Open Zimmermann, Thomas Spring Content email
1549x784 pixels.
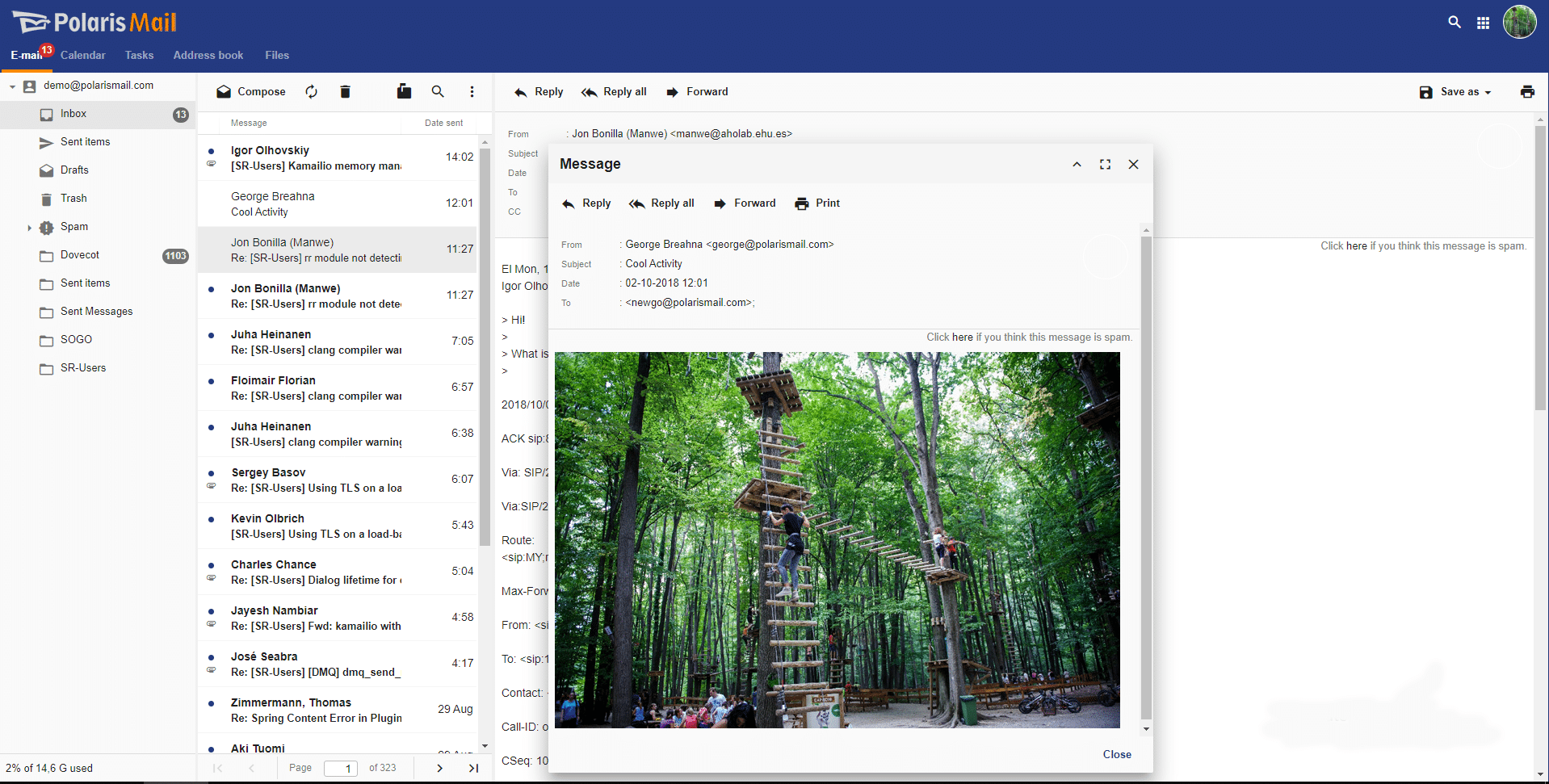point(338,711)
